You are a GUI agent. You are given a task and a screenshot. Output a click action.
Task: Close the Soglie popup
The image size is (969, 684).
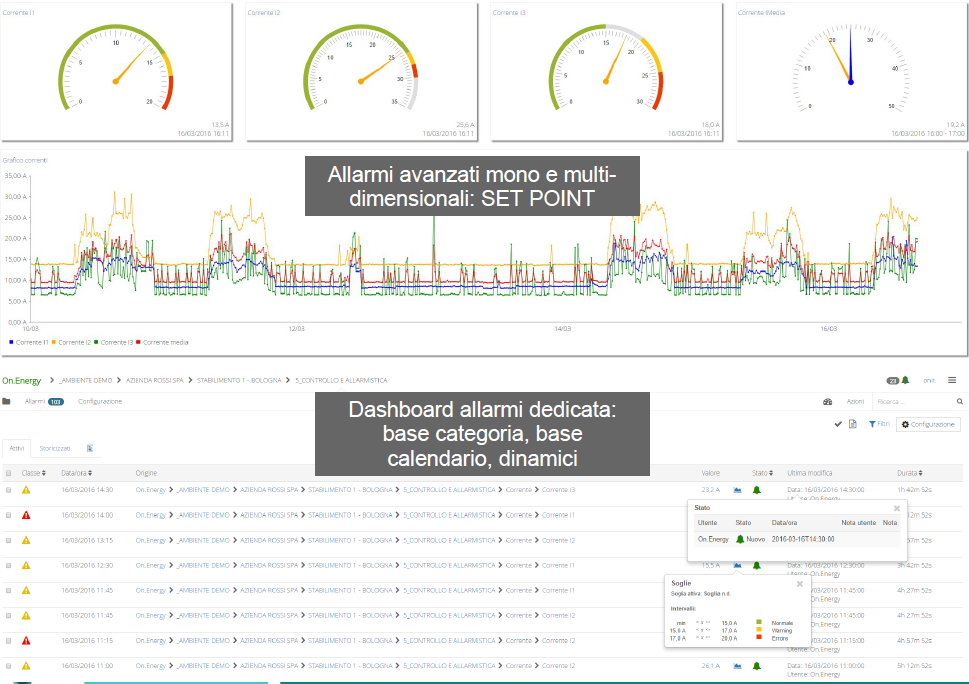[800, 584]
